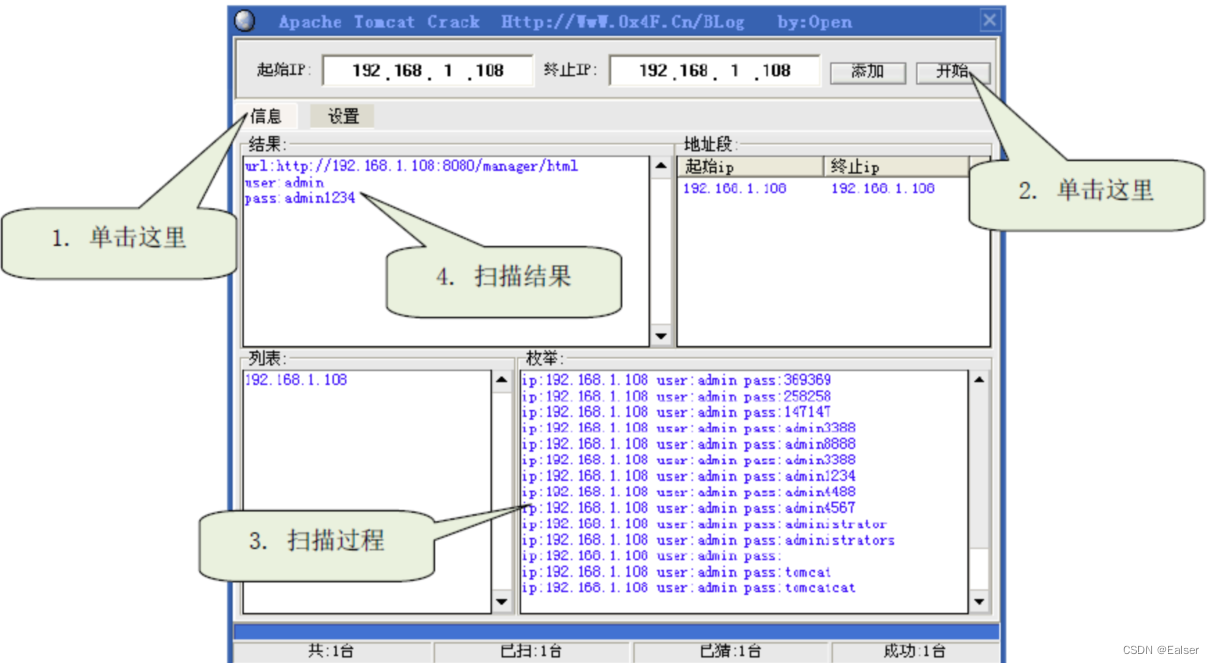Click the 枚举 box scroll down arrow
Image resolution: width=1214 pixels, height=664 pixels.
click(980, 602)
